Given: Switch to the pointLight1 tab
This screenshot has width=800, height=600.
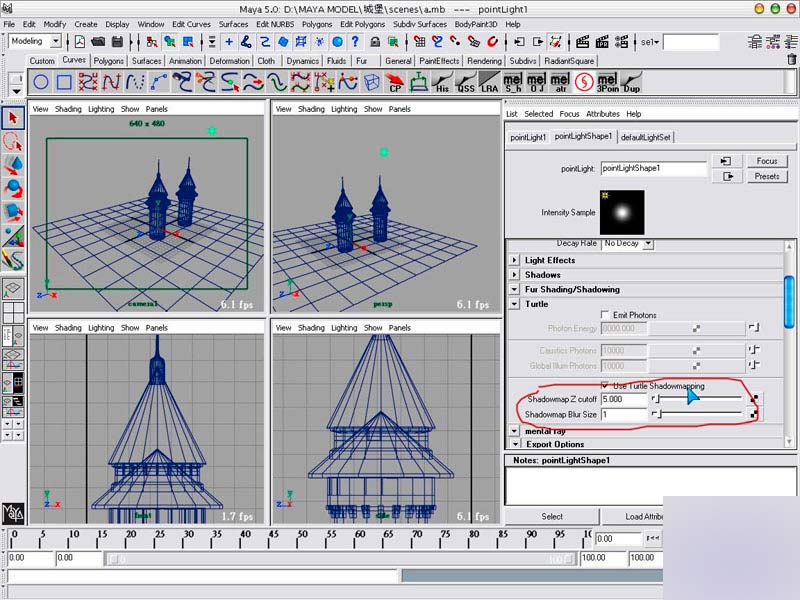Looking at the screenshot, I should [x=528, y=137].
